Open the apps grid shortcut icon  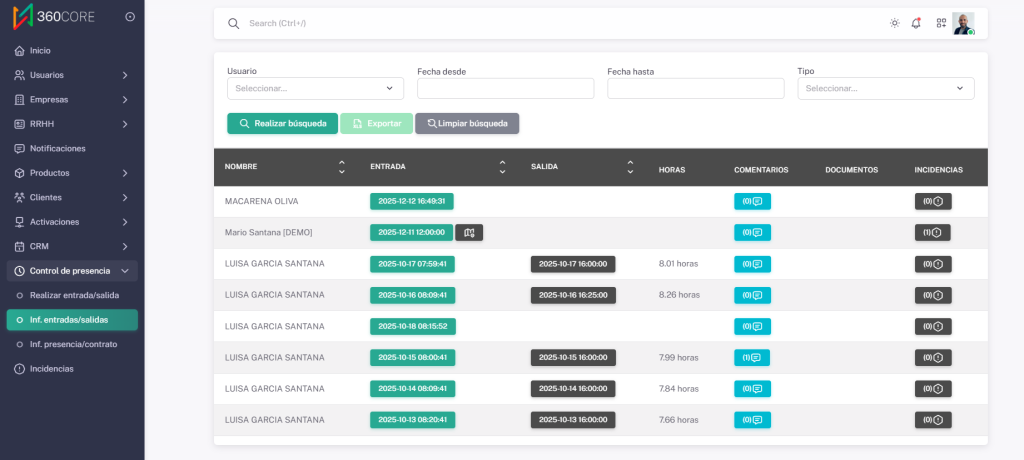click(x=940, y=23)
